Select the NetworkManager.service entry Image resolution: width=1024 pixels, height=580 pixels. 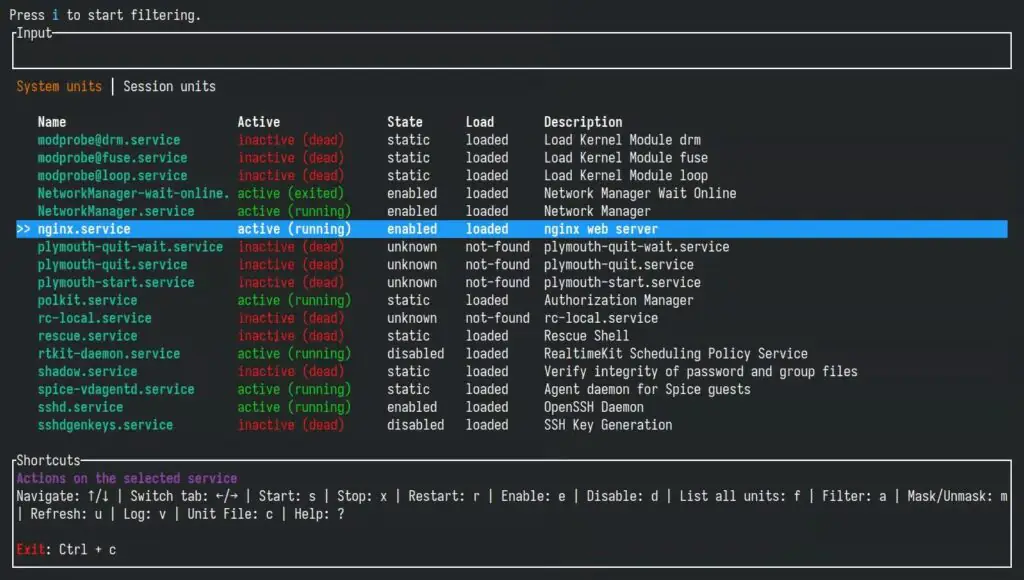click(116, 211)
